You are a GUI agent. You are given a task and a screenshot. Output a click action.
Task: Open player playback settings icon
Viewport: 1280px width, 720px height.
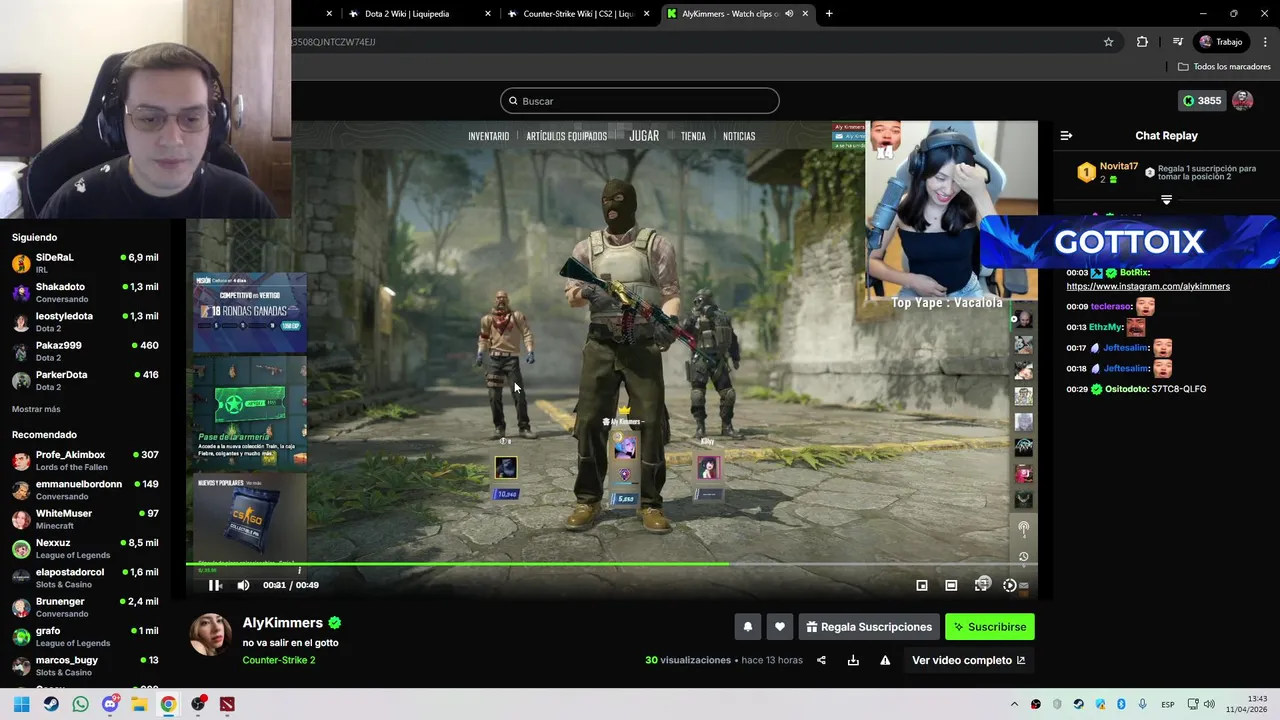[x=1009, y=585]
